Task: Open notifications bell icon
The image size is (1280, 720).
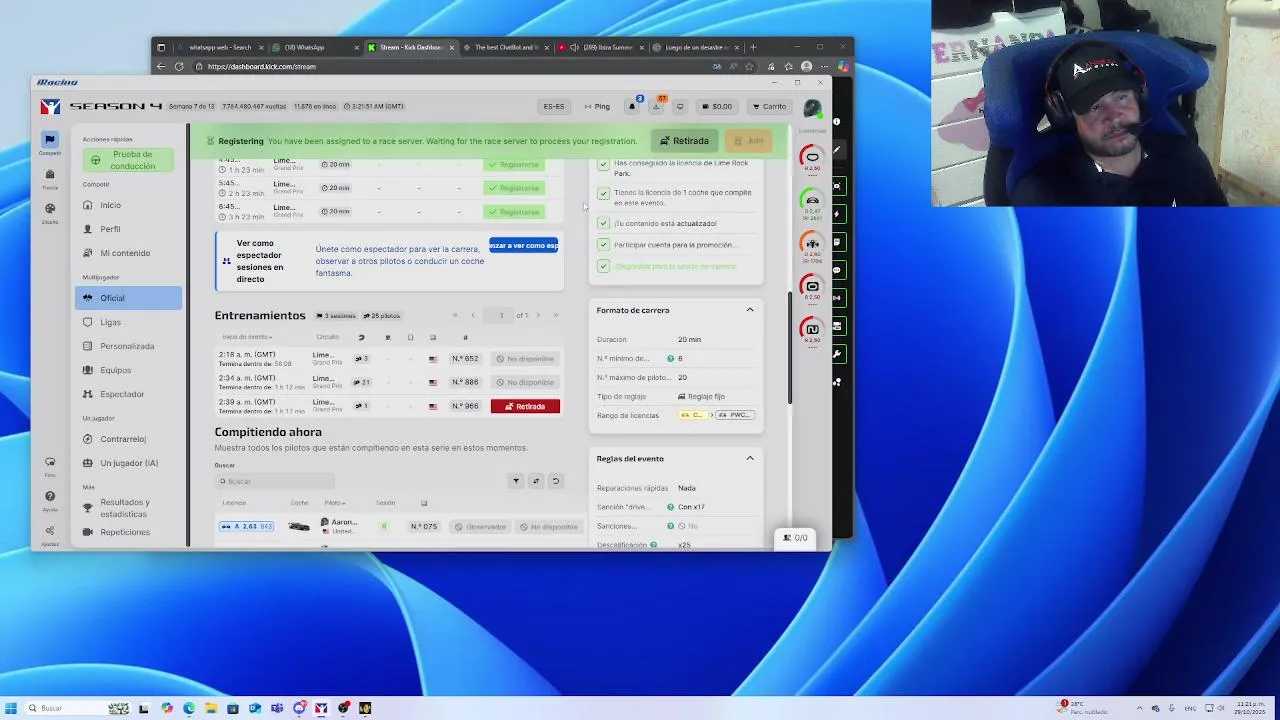Action: coord(632,106)
